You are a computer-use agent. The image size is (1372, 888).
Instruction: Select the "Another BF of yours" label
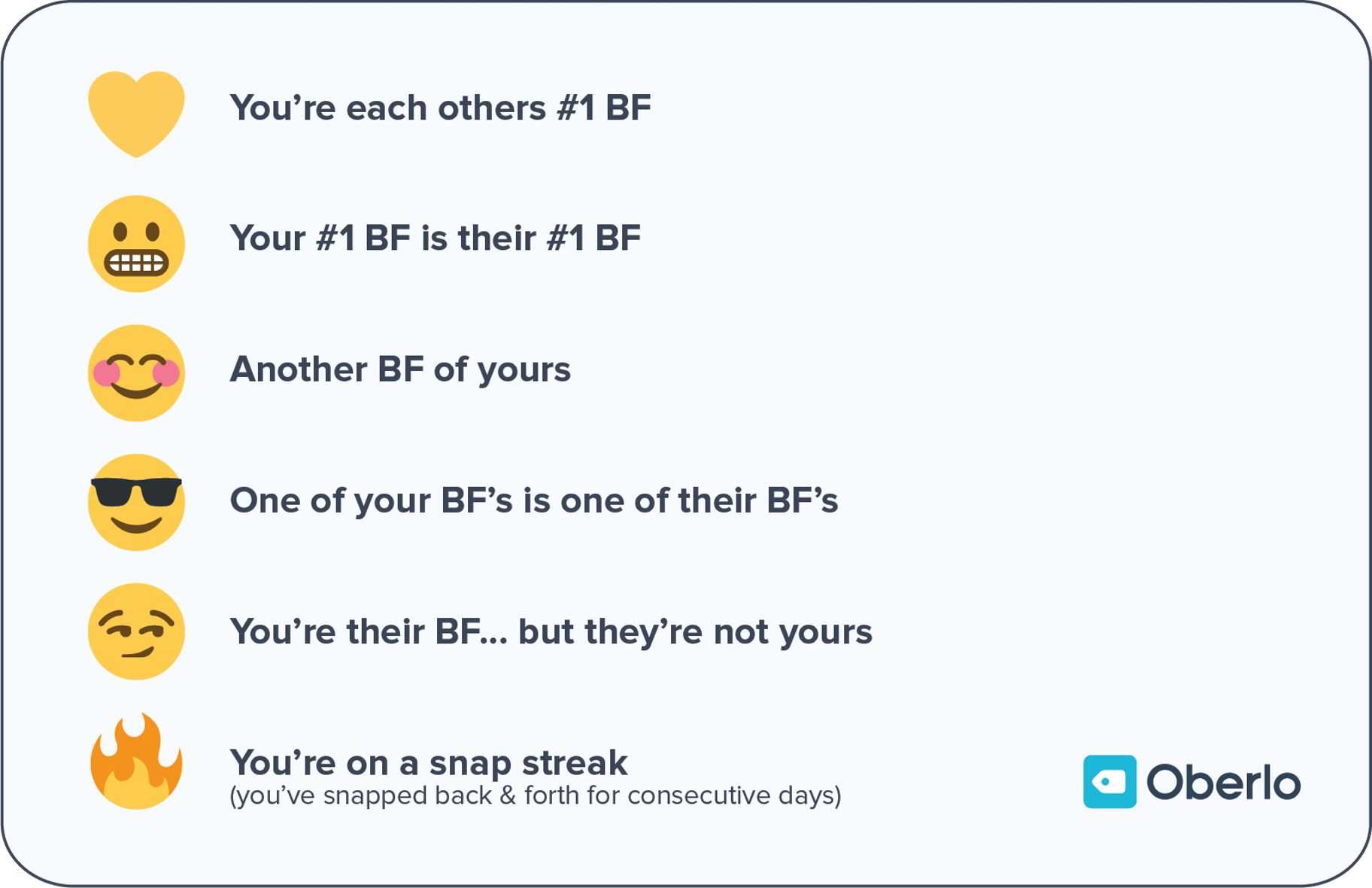click(400, 369)
